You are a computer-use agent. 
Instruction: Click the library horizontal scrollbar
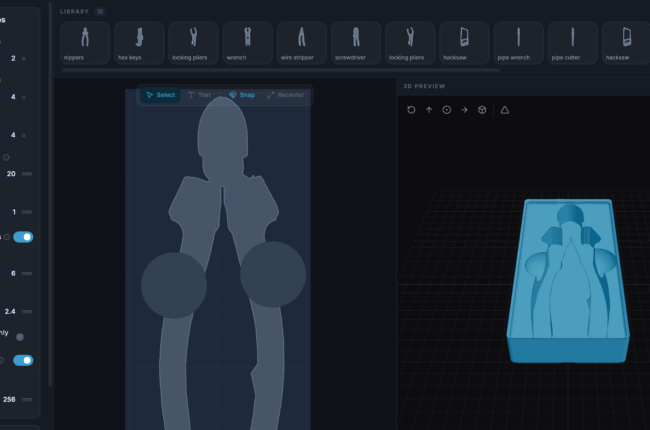(x=281, y=70)
